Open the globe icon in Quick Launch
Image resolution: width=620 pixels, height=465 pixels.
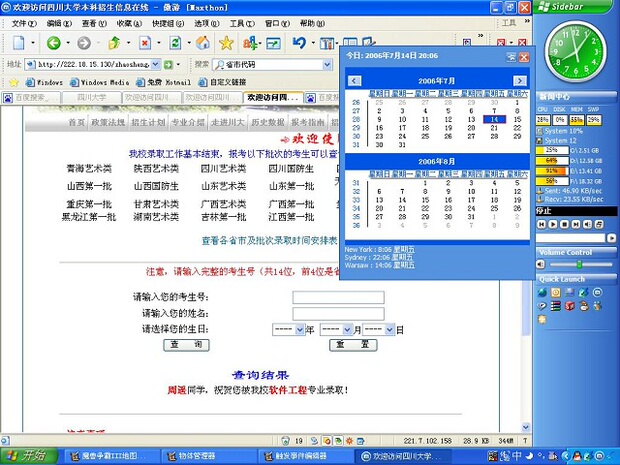[x=542, y=293]
